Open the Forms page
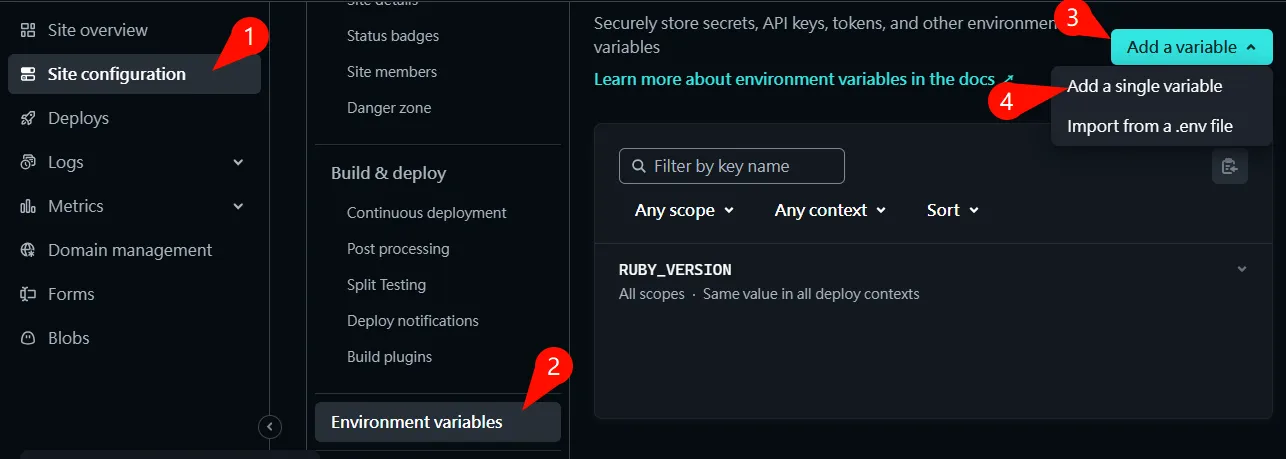Viewport: 1286px width, 459px height. pyautogui.click(x=70, y=294)
